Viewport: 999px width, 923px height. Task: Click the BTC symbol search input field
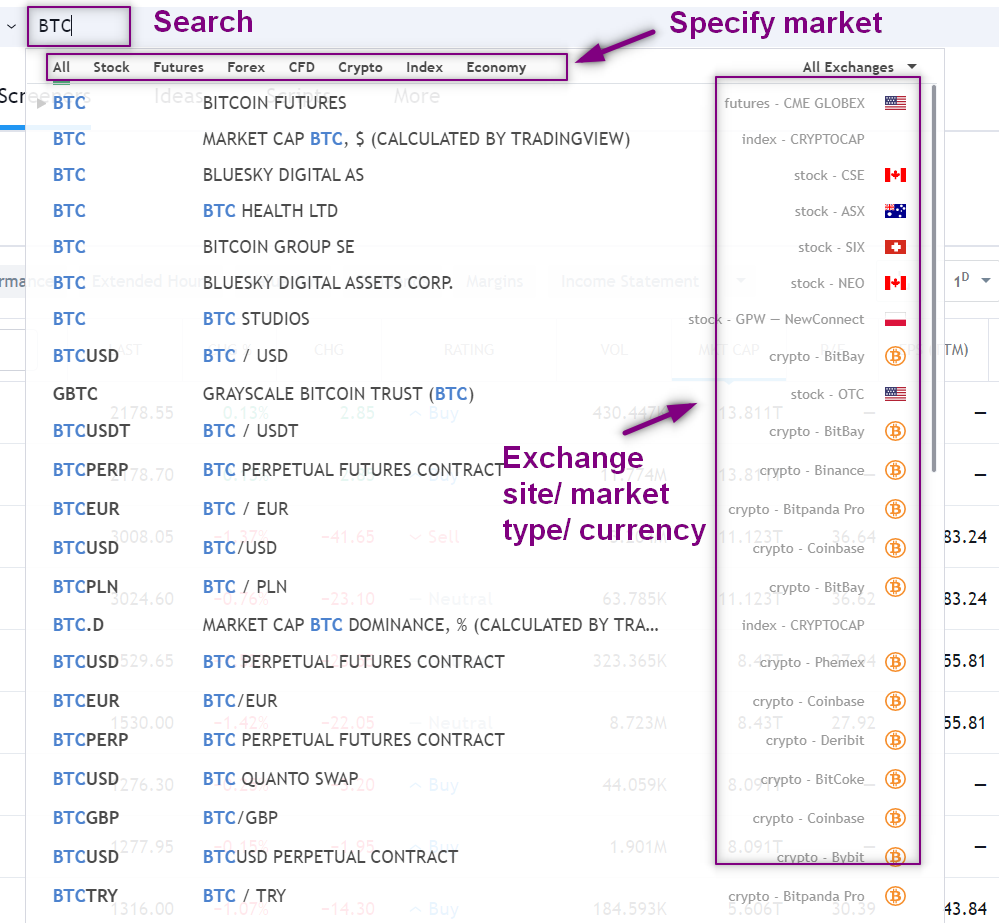79,26
